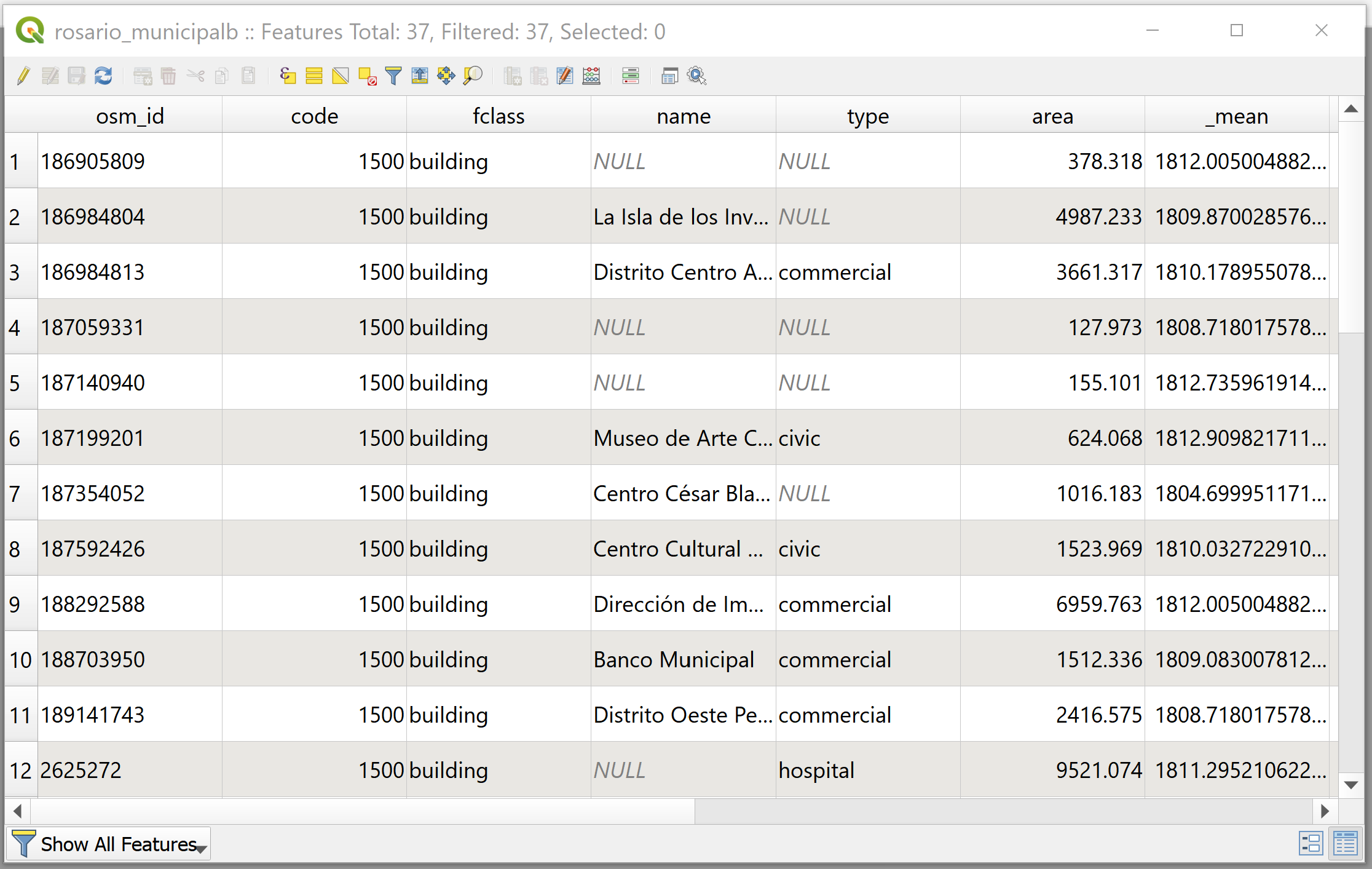Screen dimensions: 1372x869
Task: Switch to form view
Action: point(1311,844)
